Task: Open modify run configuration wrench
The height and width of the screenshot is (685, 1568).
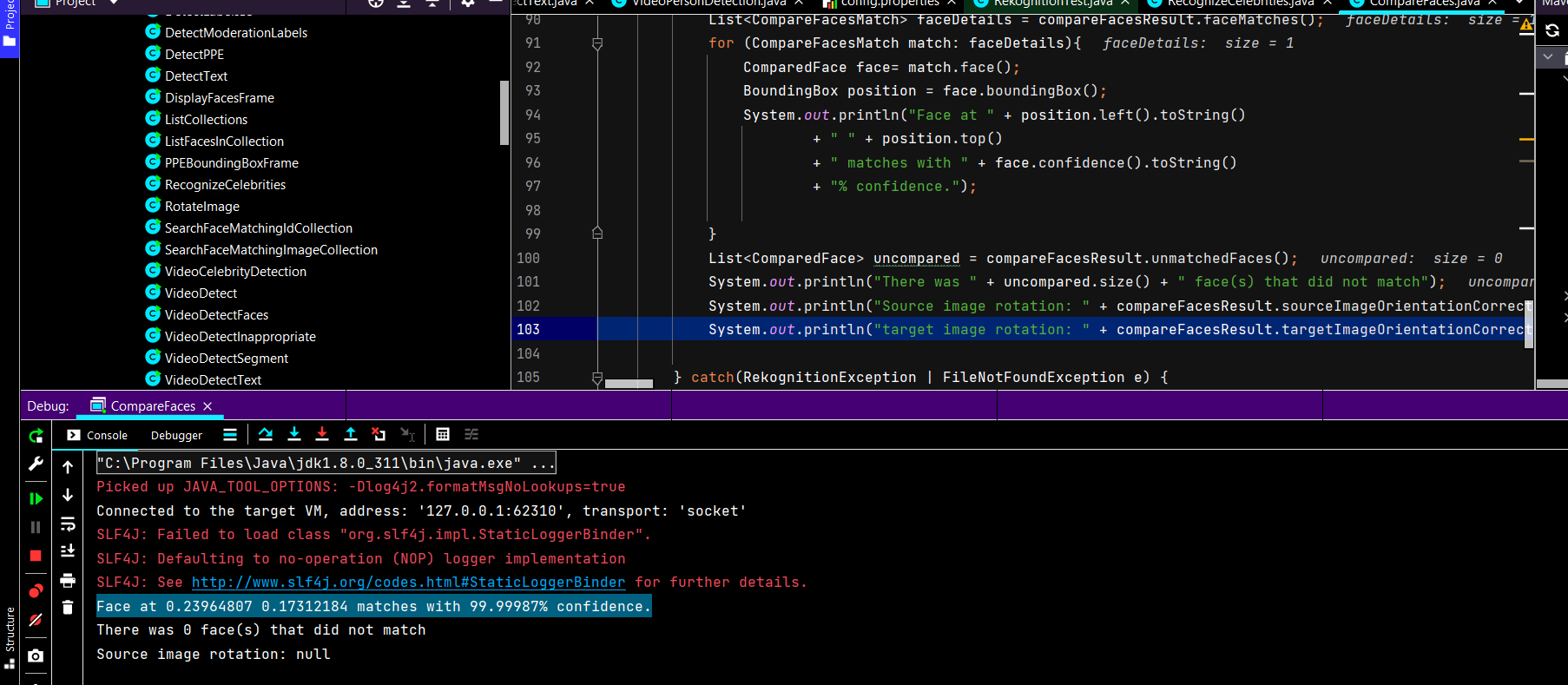Action: [36, 464]
